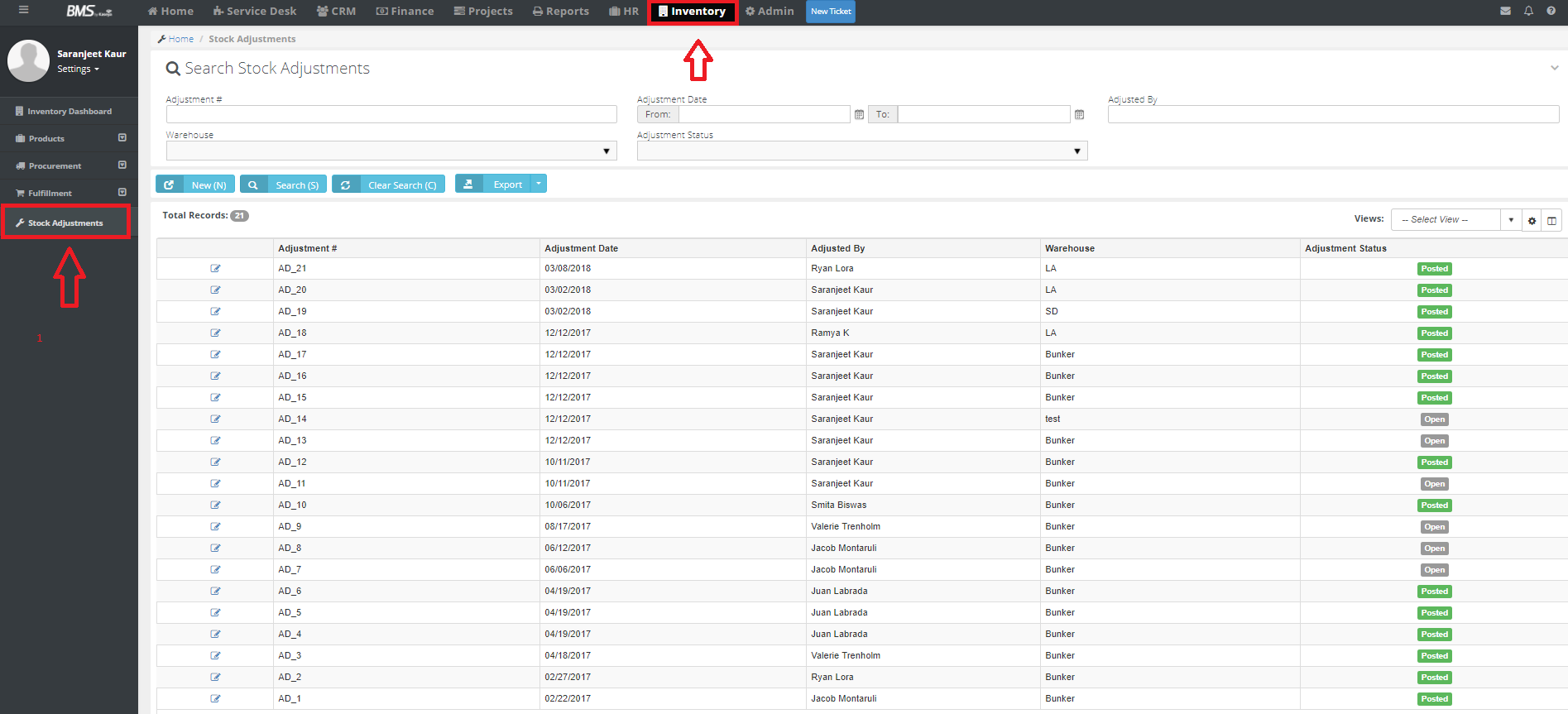
Task: Click the New Ticket button
Action: tap(831, 12)
